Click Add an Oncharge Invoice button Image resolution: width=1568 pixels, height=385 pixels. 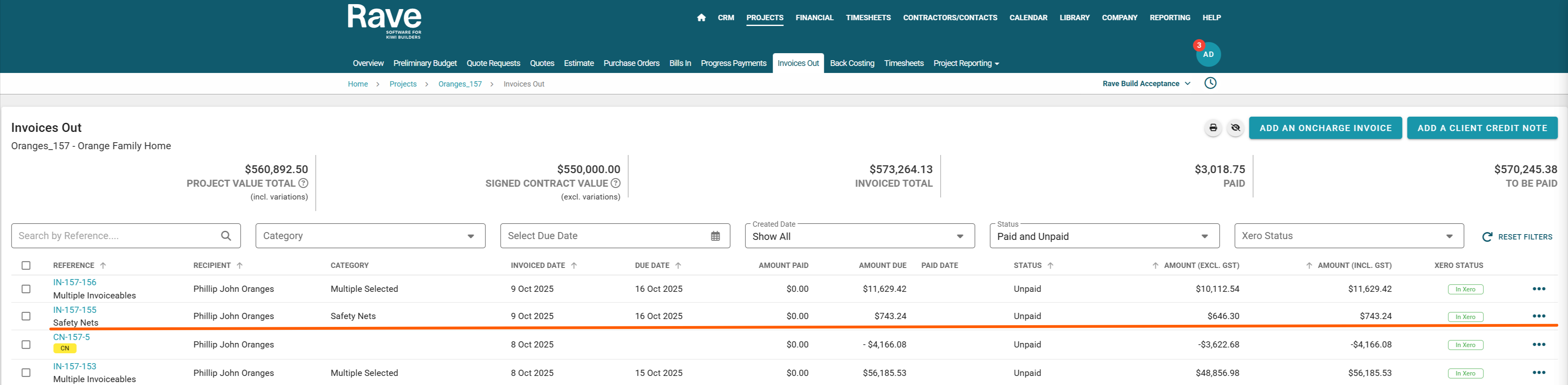1325,128
